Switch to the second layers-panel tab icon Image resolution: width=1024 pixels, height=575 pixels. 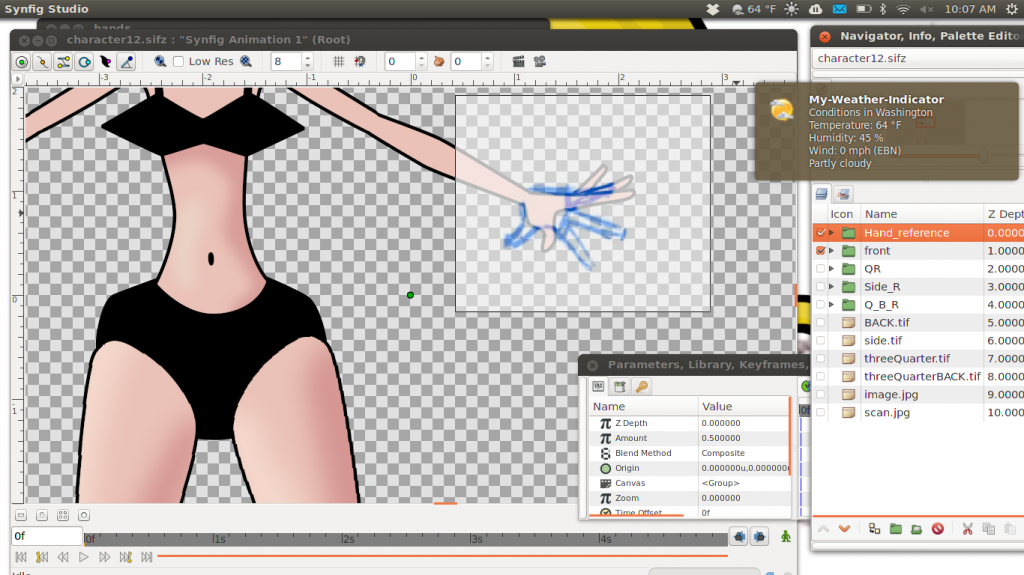click(843, 194)
